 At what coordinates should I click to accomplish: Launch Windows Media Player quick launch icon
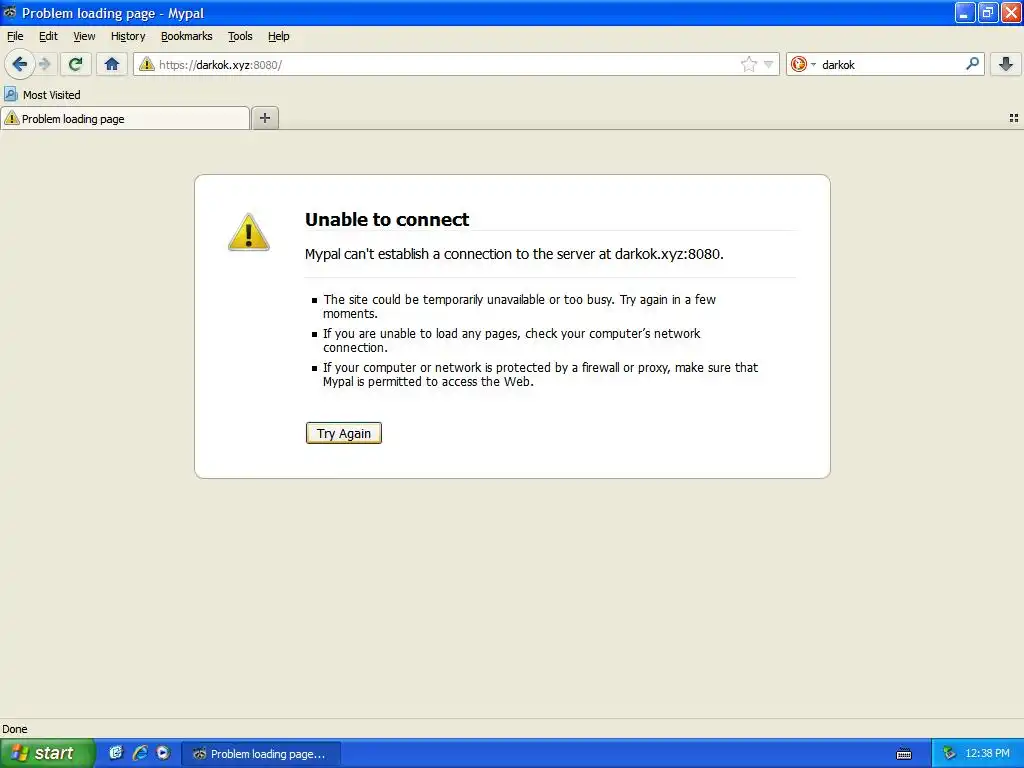(163, 753)
